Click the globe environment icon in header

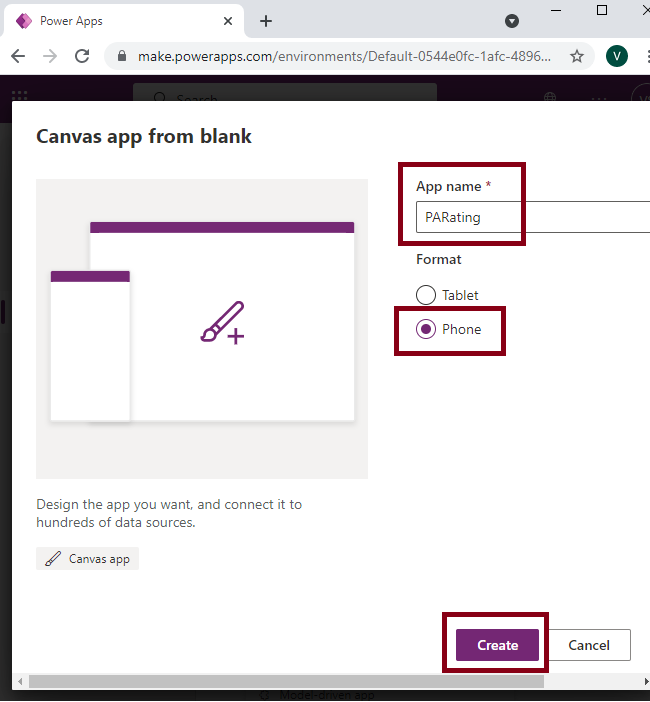click(551, 98)
